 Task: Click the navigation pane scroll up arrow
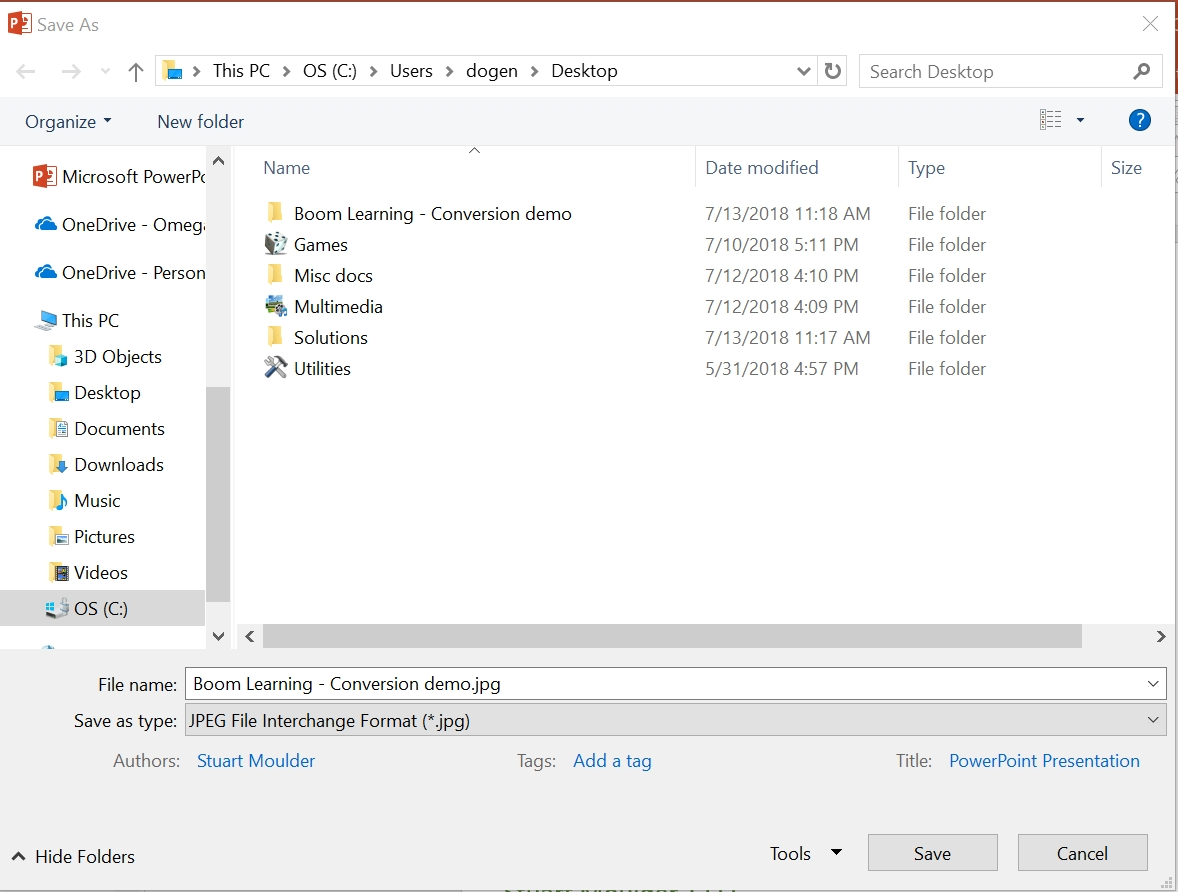coord(219,161)
